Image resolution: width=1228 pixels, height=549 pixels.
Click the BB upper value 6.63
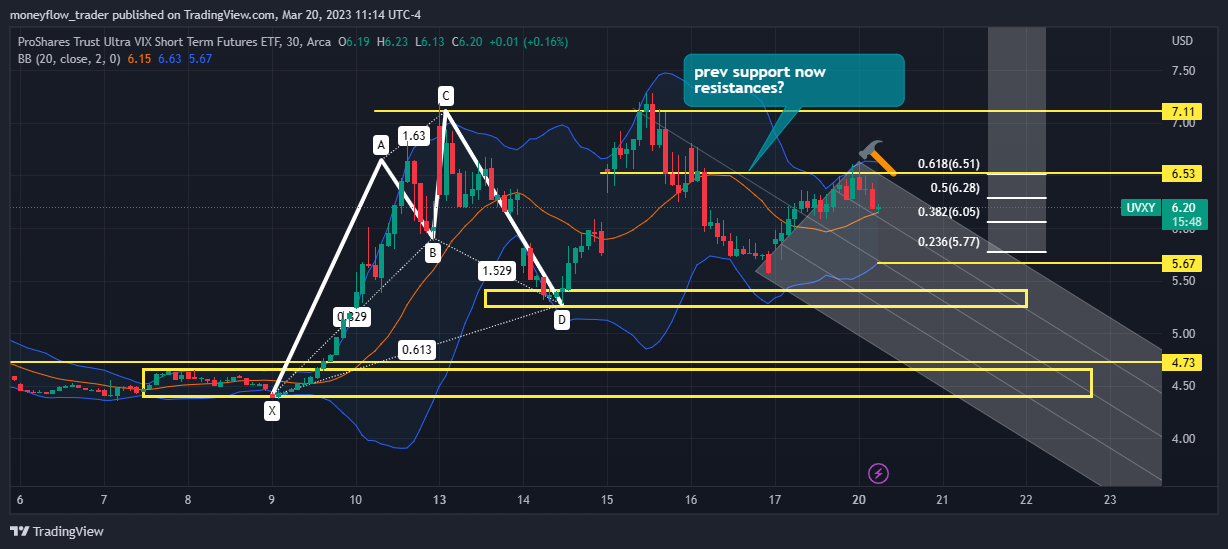[170, 59]
